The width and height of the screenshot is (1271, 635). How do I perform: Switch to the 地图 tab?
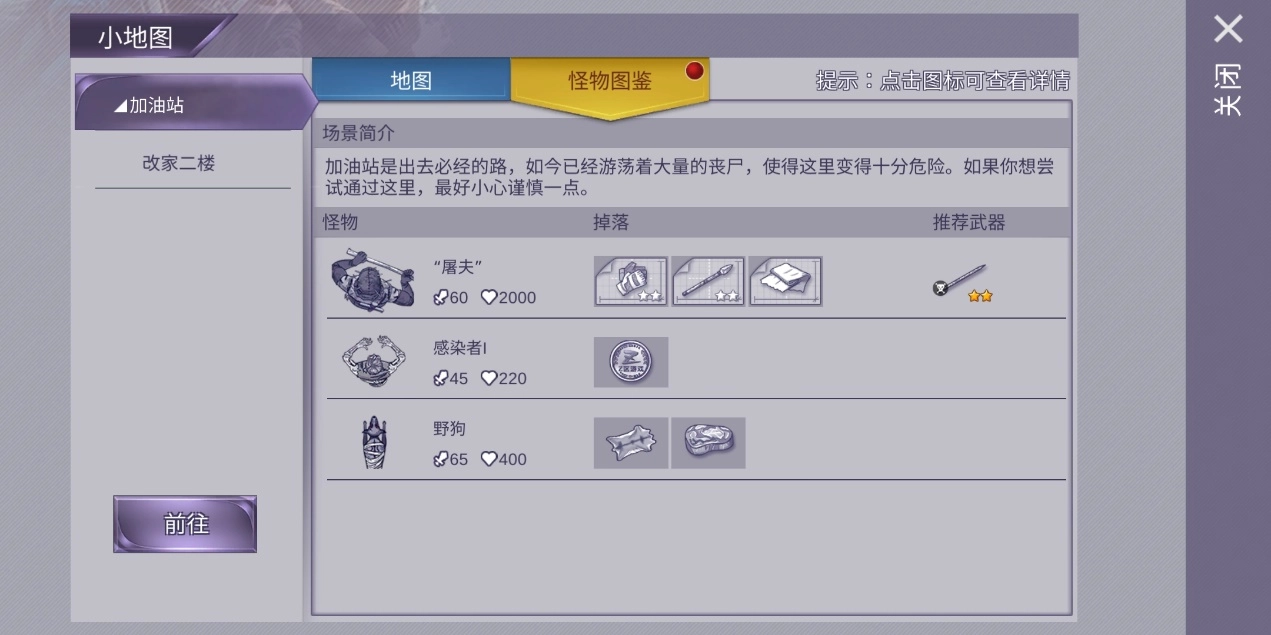pos(411,80)
